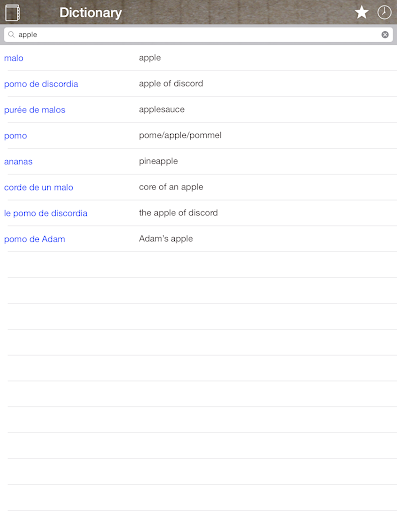Tap the pineapple translation text
Screen dimensions: 397x512
coord(158,161)
